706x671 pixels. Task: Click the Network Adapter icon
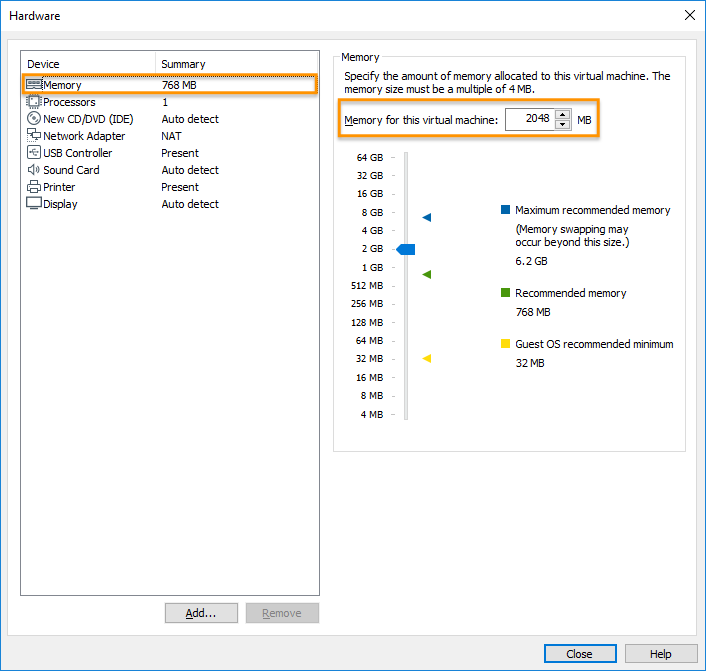[34, 135]
